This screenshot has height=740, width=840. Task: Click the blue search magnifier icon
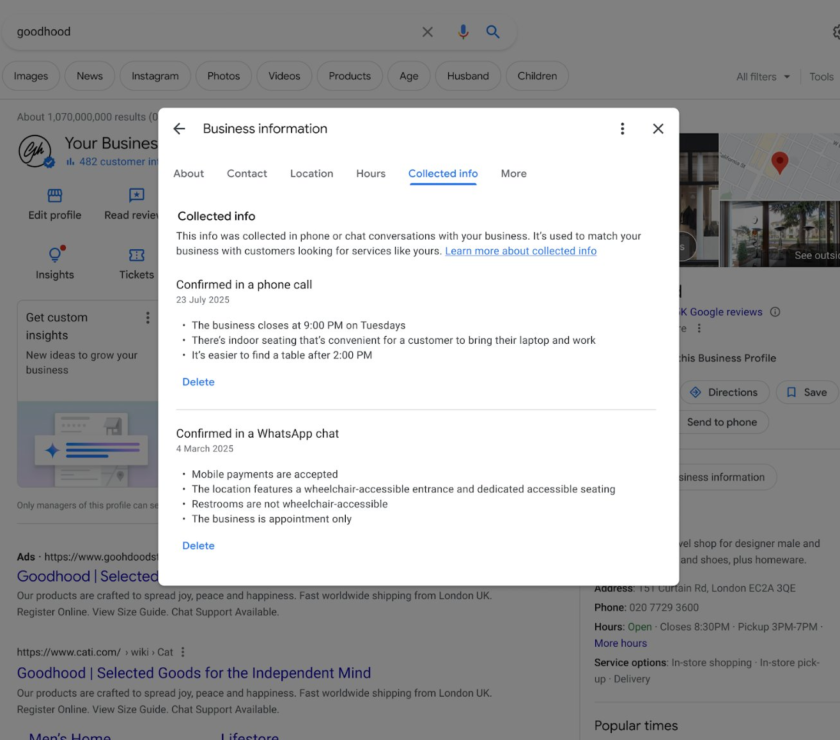coord(492,32)
